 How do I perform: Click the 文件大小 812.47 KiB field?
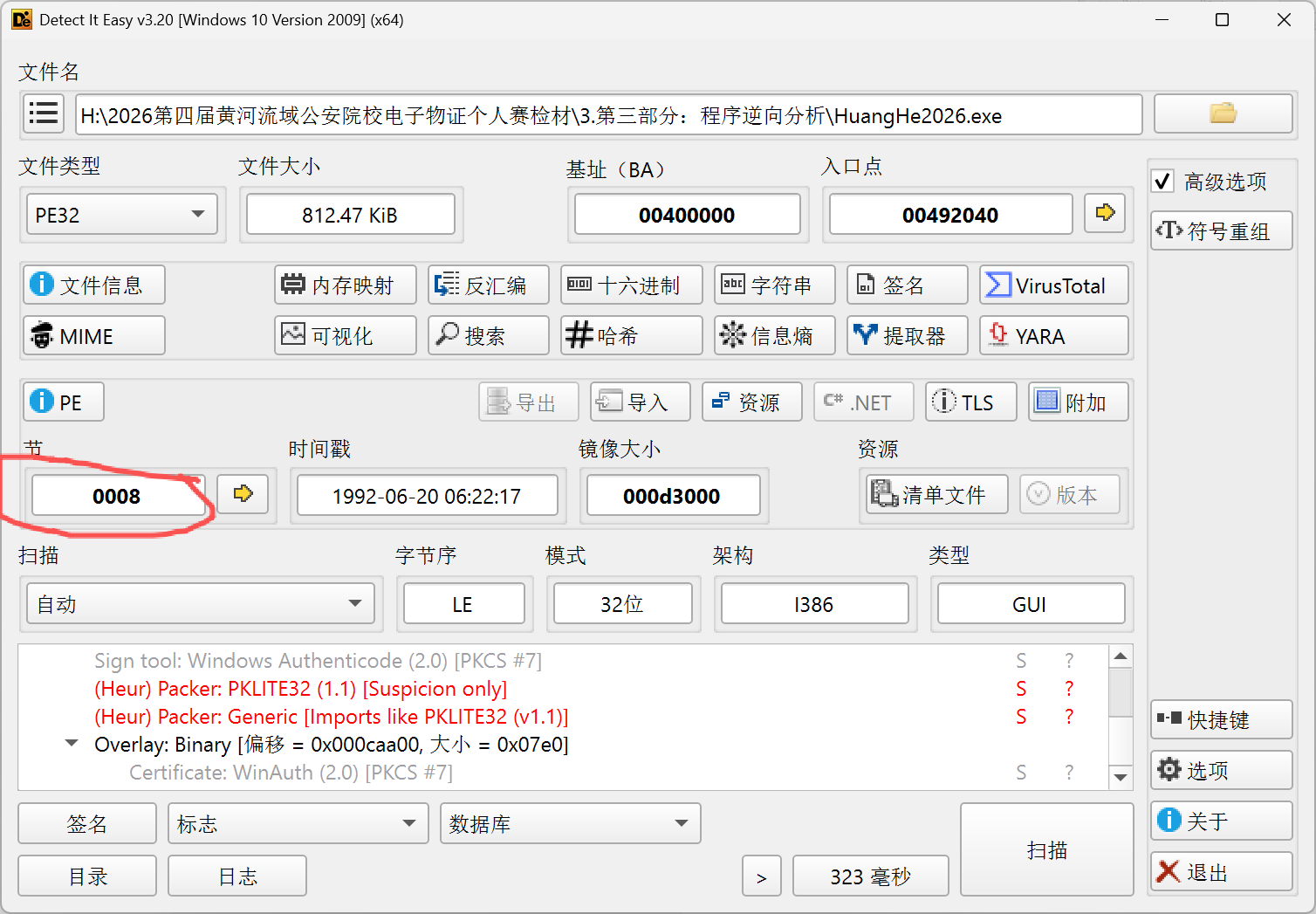tap(351, 215)
